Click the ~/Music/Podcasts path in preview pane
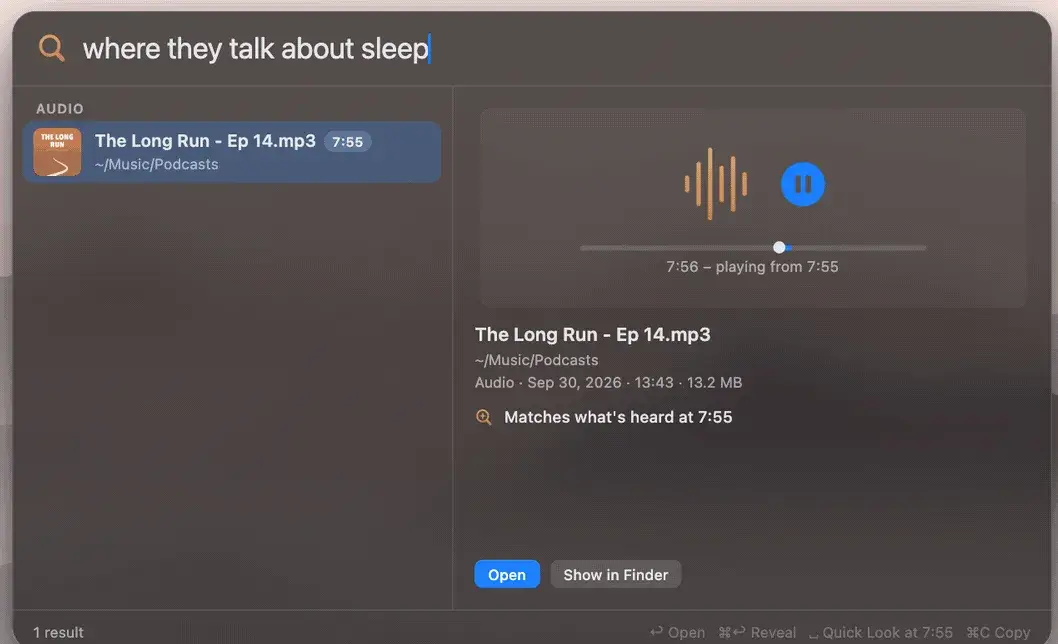The width and height of the screenshot is (1058, 644). [x=536, y=360]
